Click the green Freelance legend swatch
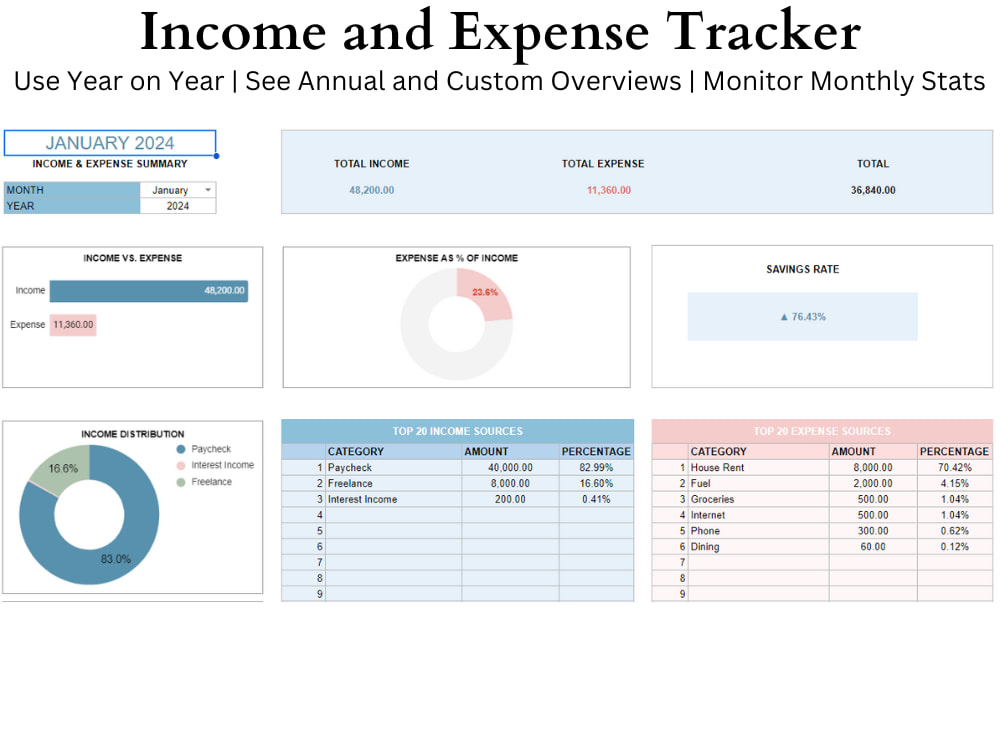The height and width of the screenshot is (750, 1000). (180, 482)
